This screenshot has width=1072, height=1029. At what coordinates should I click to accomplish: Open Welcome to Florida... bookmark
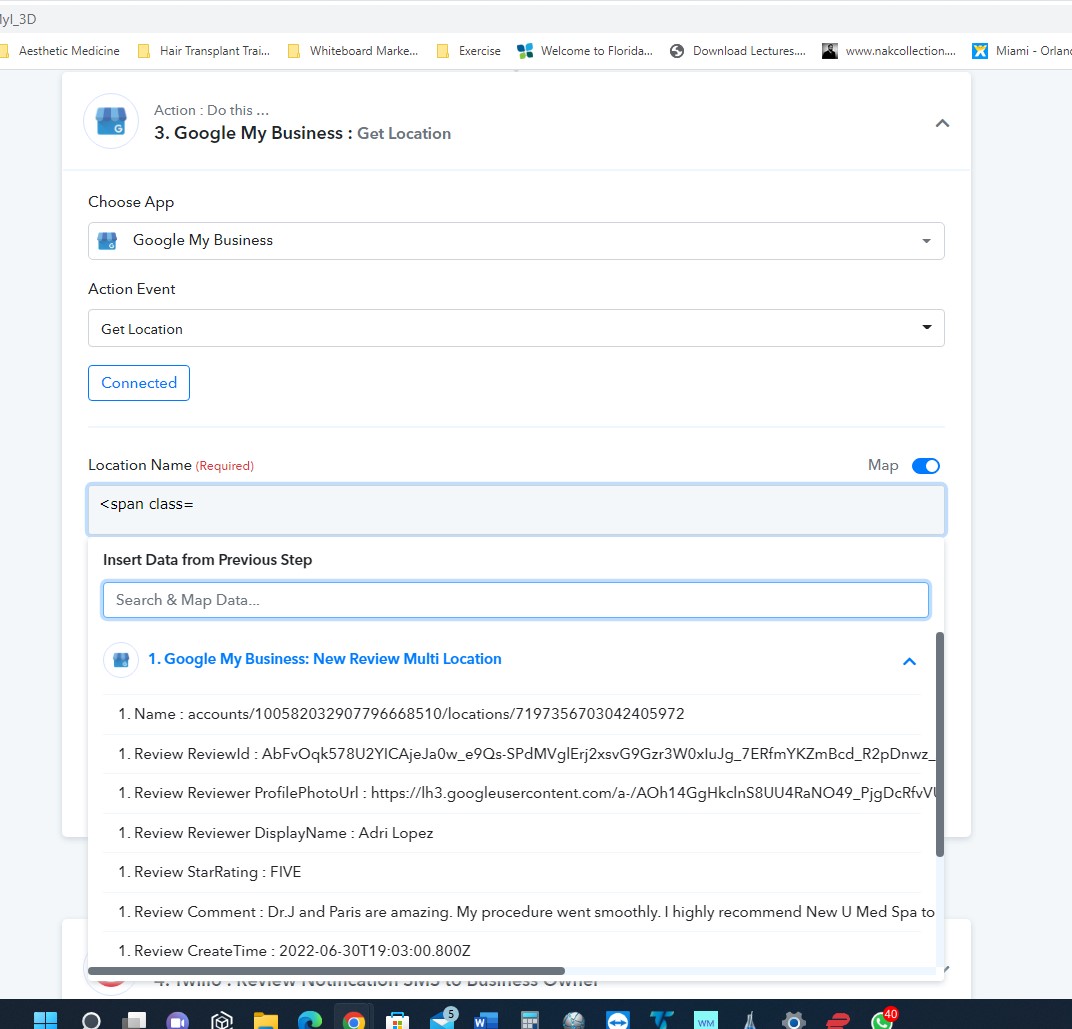click(585, 51)
